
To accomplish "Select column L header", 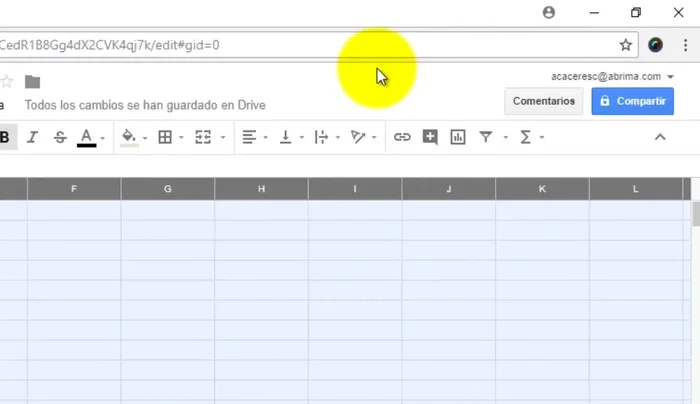I will [636, 189].
